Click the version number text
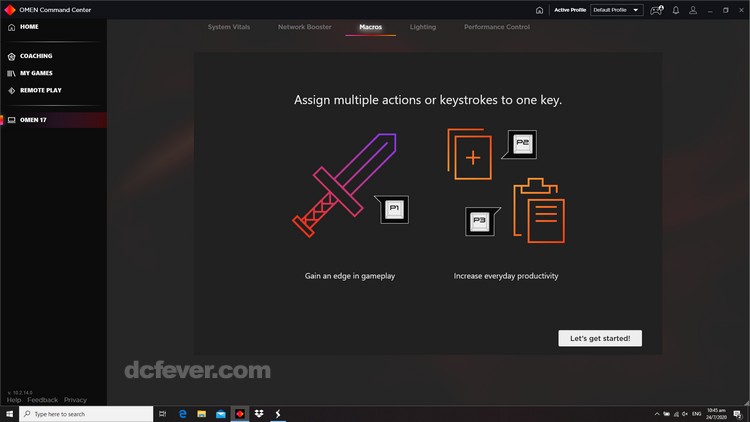Screen dimensions: 750x422 pos(20,392)
